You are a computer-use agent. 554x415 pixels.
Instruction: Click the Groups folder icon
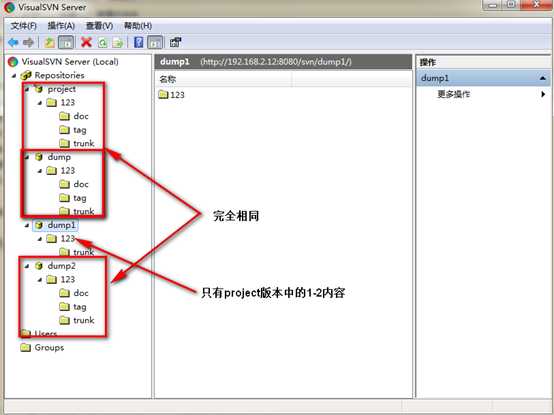point(25,348)
